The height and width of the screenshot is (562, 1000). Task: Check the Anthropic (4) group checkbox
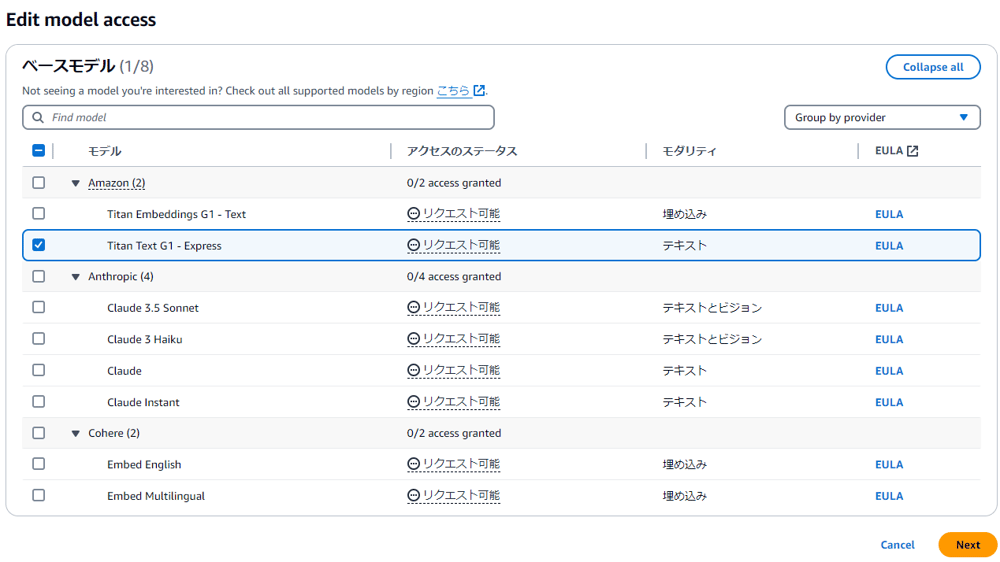[x=38, y=276]
